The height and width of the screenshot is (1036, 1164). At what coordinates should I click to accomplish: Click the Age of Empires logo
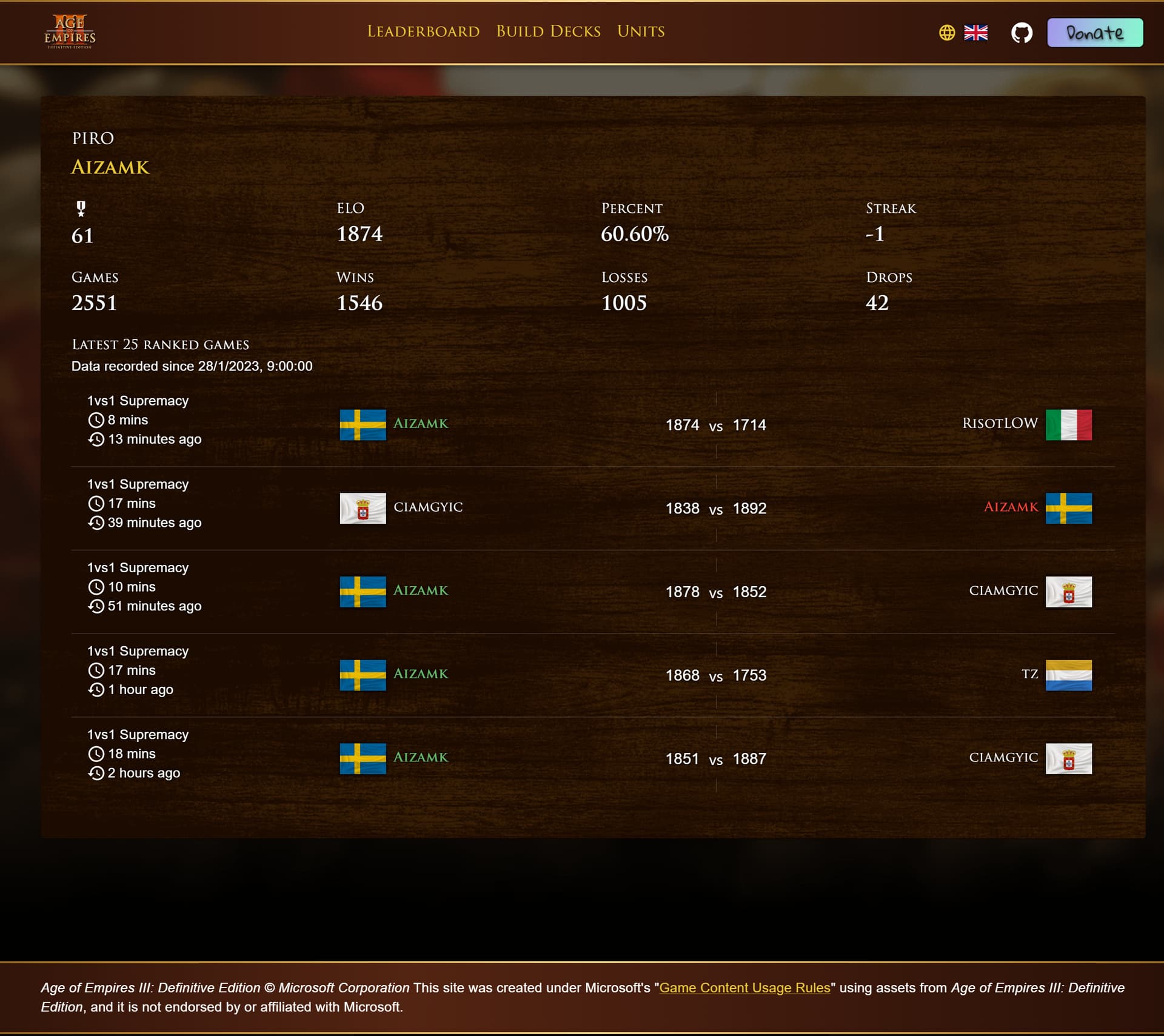71,32
